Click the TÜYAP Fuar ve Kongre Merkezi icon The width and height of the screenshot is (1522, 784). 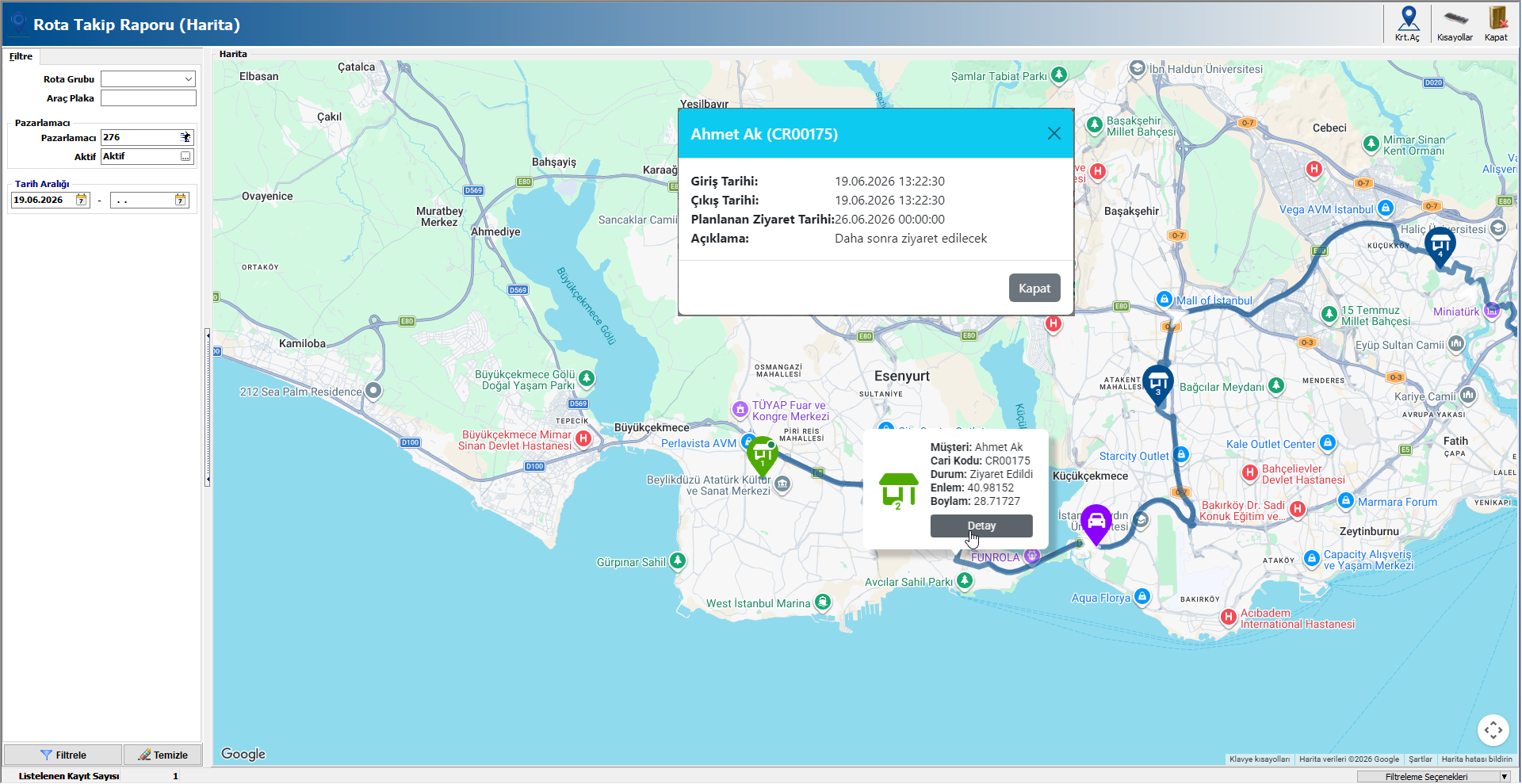click(740, 409)
